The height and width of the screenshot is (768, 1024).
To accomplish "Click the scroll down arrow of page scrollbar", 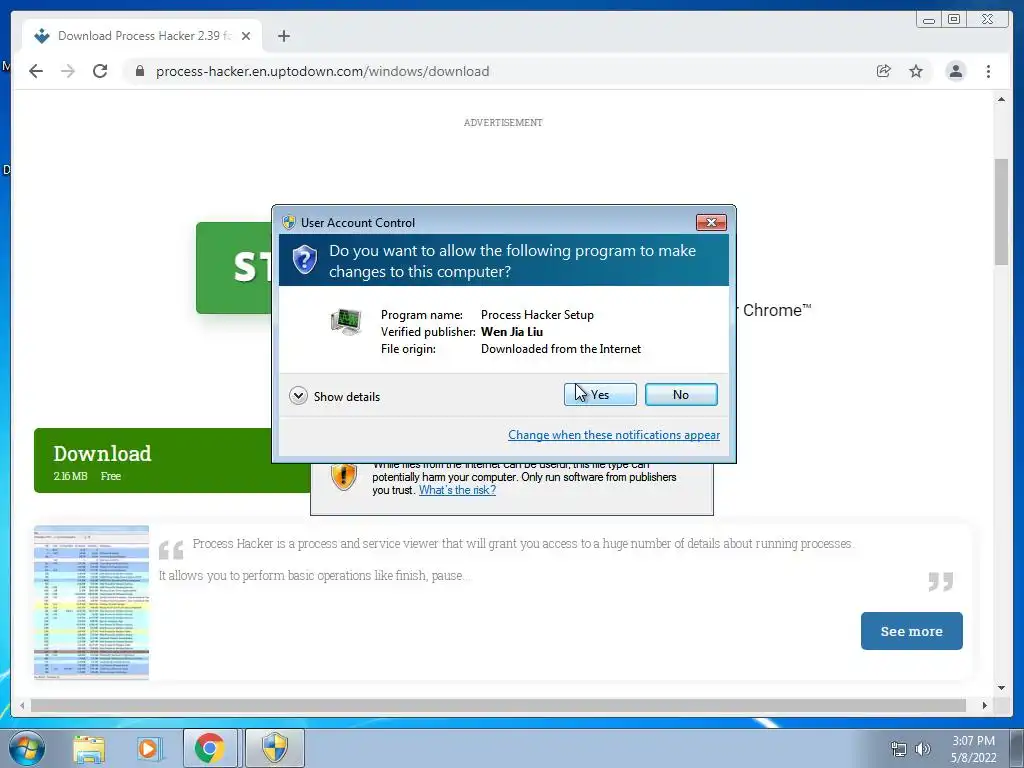I will click(x=1001, y=687).
